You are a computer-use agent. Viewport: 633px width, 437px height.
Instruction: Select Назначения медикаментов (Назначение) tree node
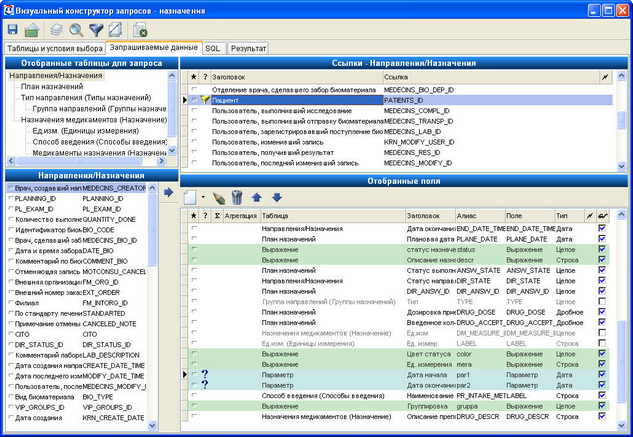[94, 120]
